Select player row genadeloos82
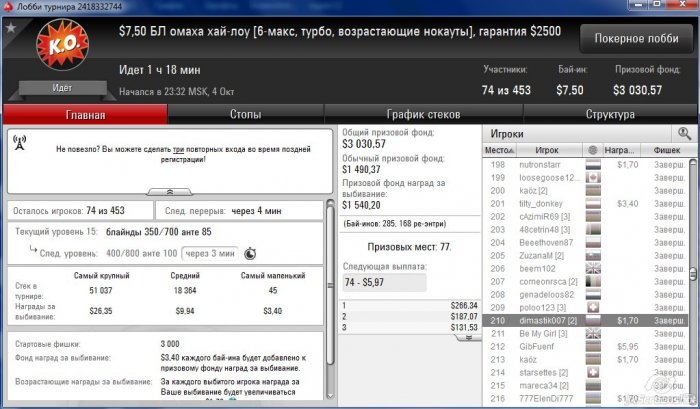This screenshot has height=409, width=700. click(584, 294)
